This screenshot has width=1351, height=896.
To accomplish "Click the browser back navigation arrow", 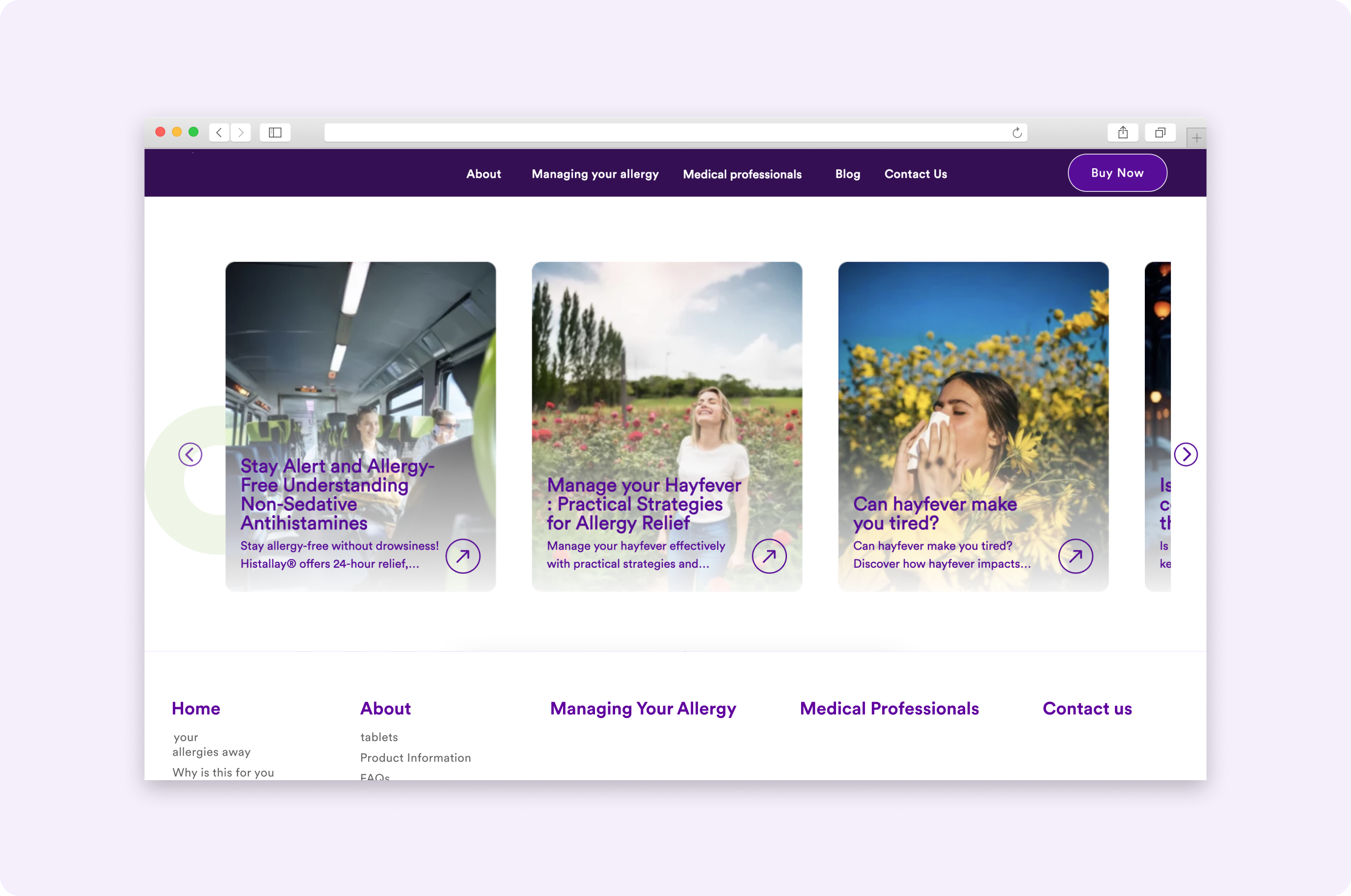I will 219,132.
